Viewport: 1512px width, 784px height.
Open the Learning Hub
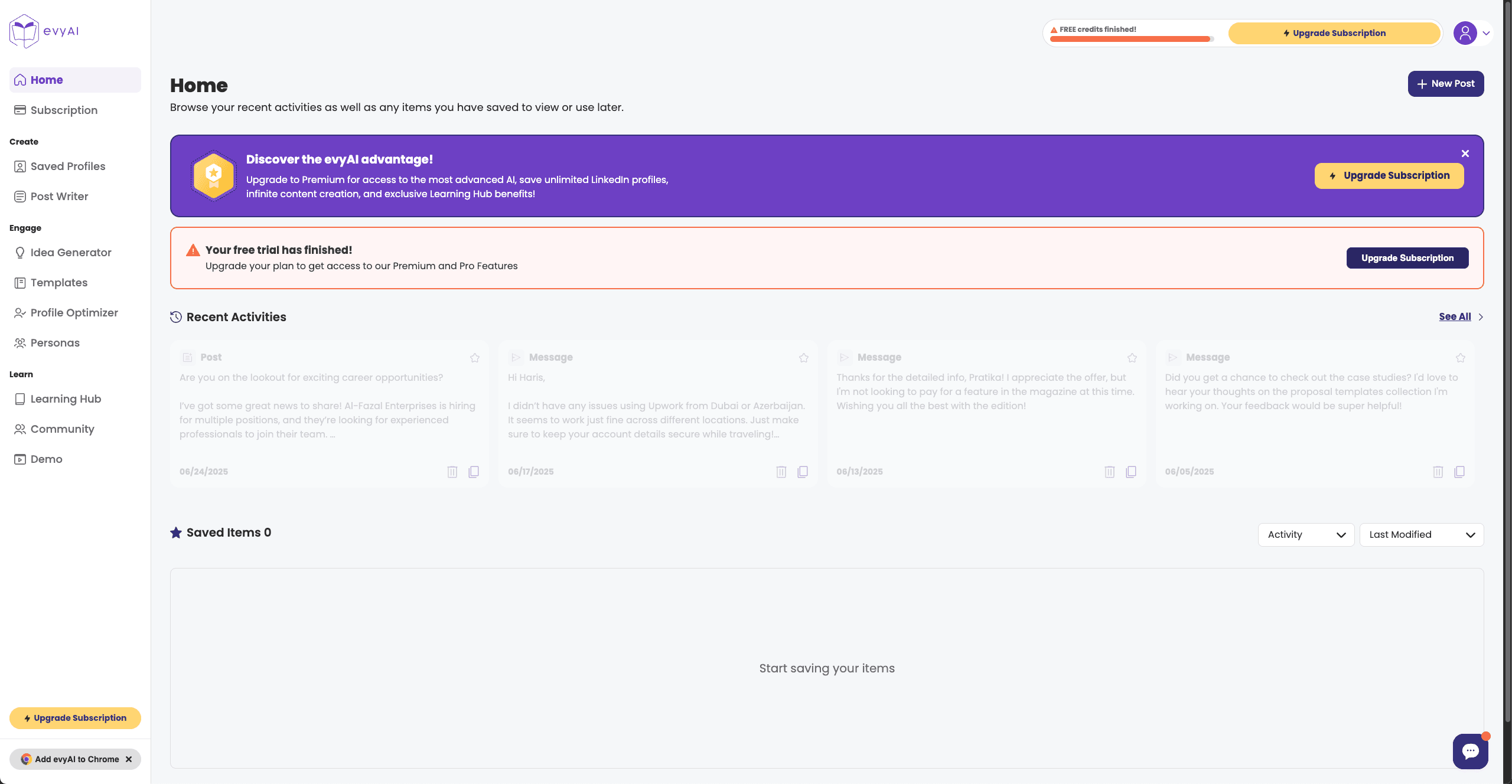click(x=66, y=398)
